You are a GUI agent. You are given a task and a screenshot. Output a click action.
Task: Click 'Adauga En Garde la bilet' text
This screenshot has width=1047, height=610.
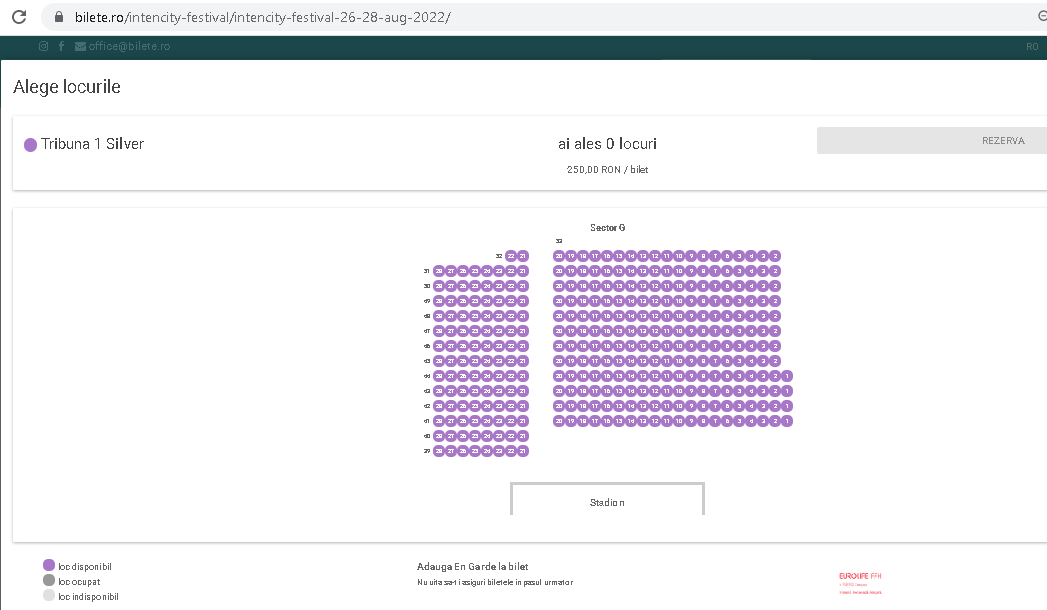(x=472, y=566)
